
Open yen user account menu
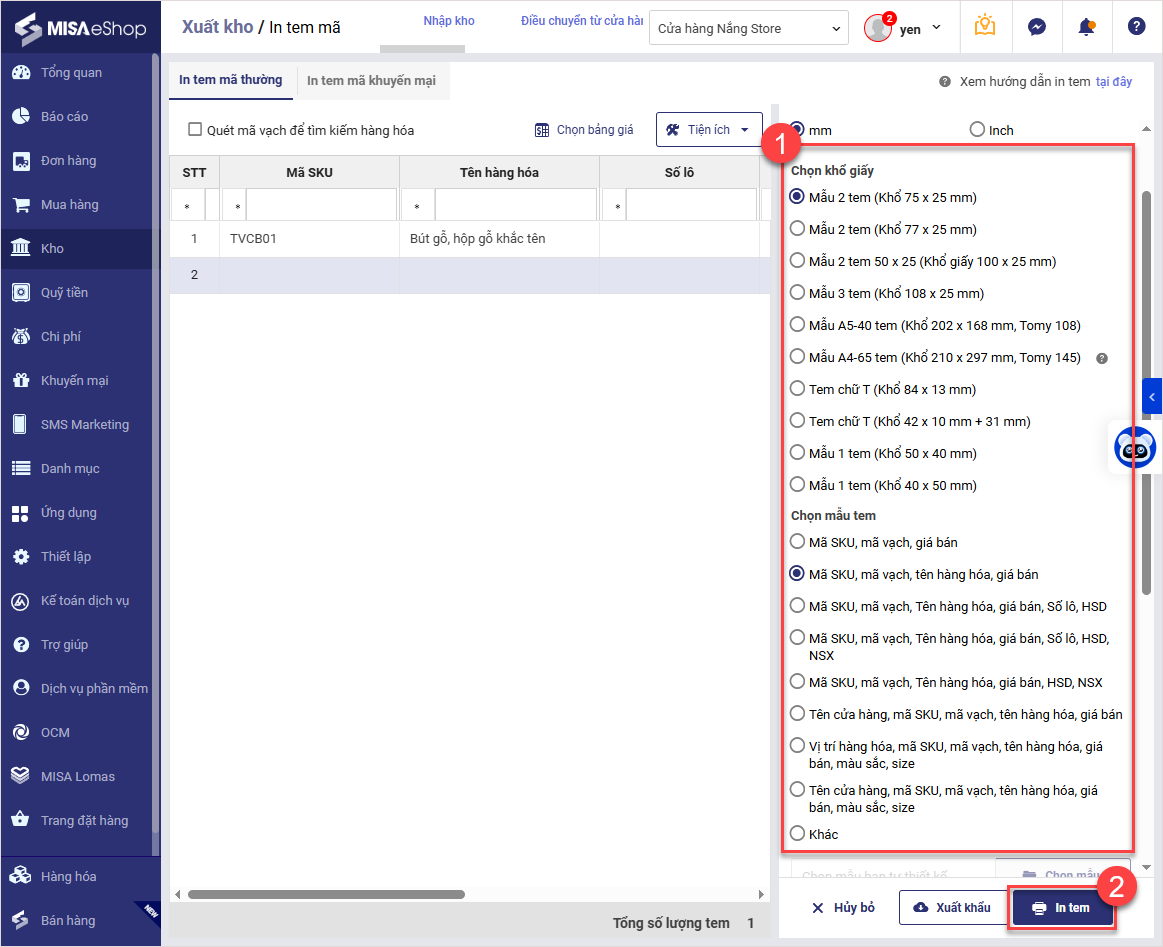pyautogui.click(x=904, y=28)
